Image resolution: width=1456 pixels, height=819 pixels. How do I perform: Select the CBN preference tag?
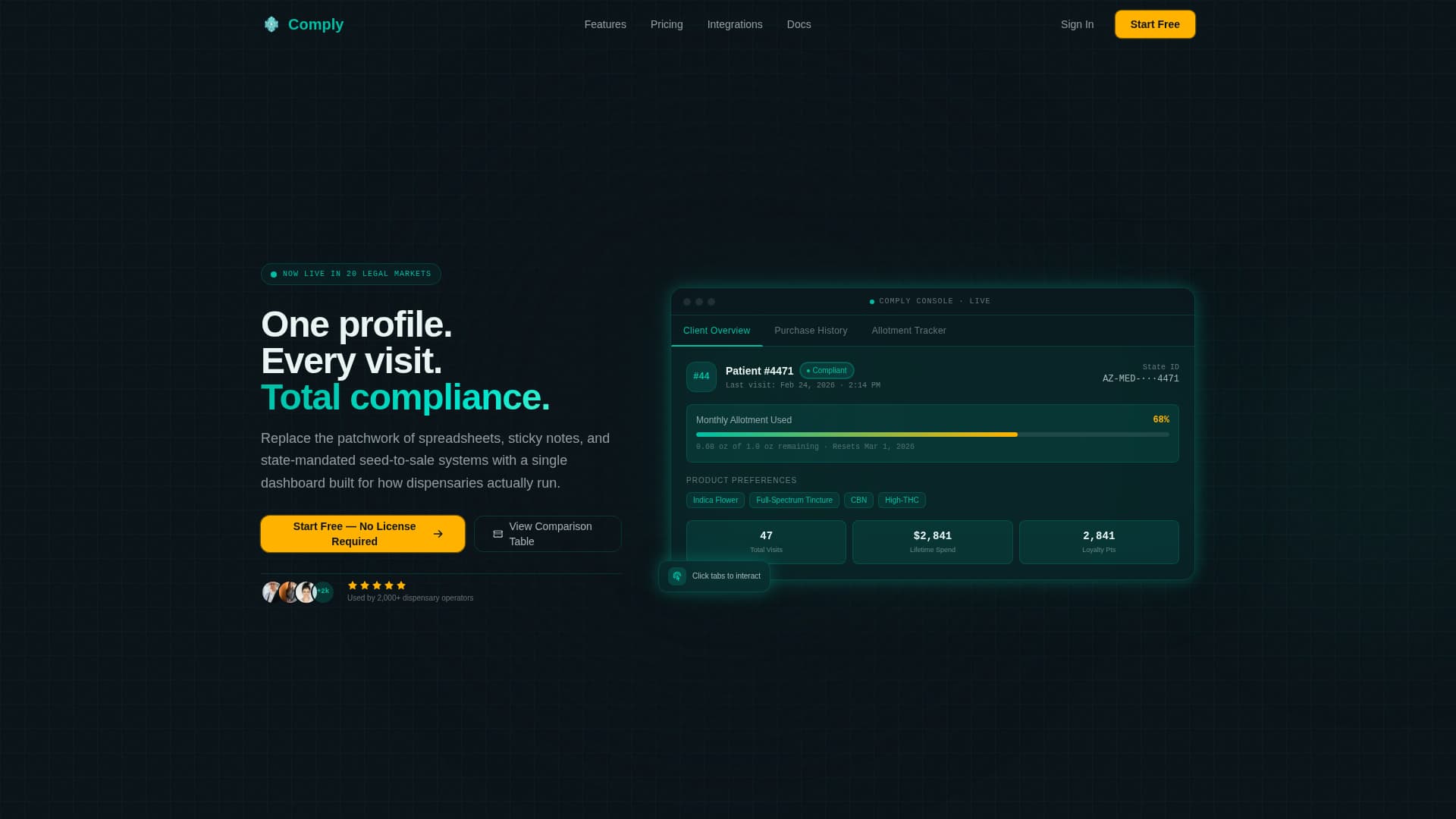point(858,500)
